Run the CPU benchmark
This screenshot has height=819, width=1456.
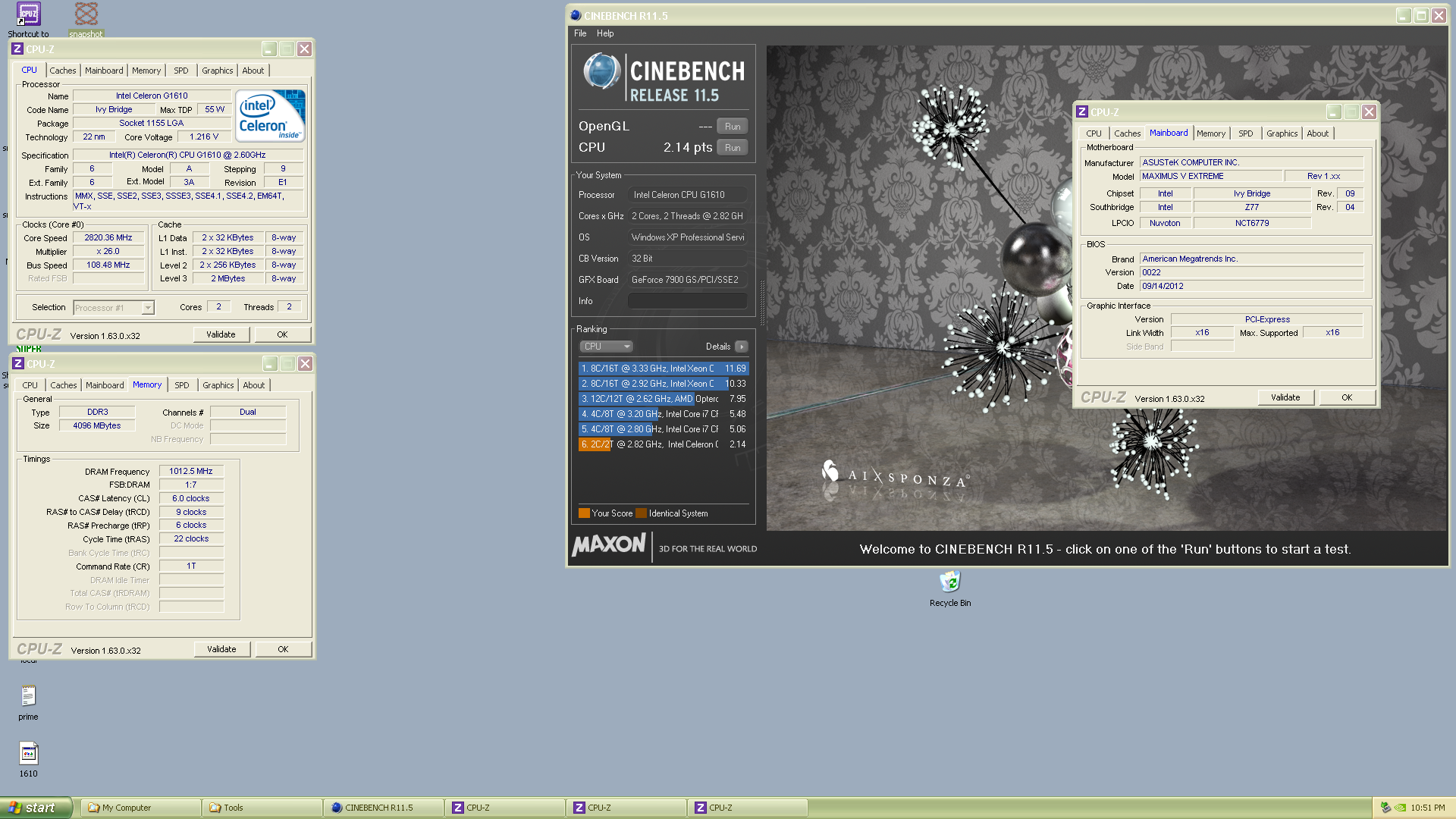[733, 148]
